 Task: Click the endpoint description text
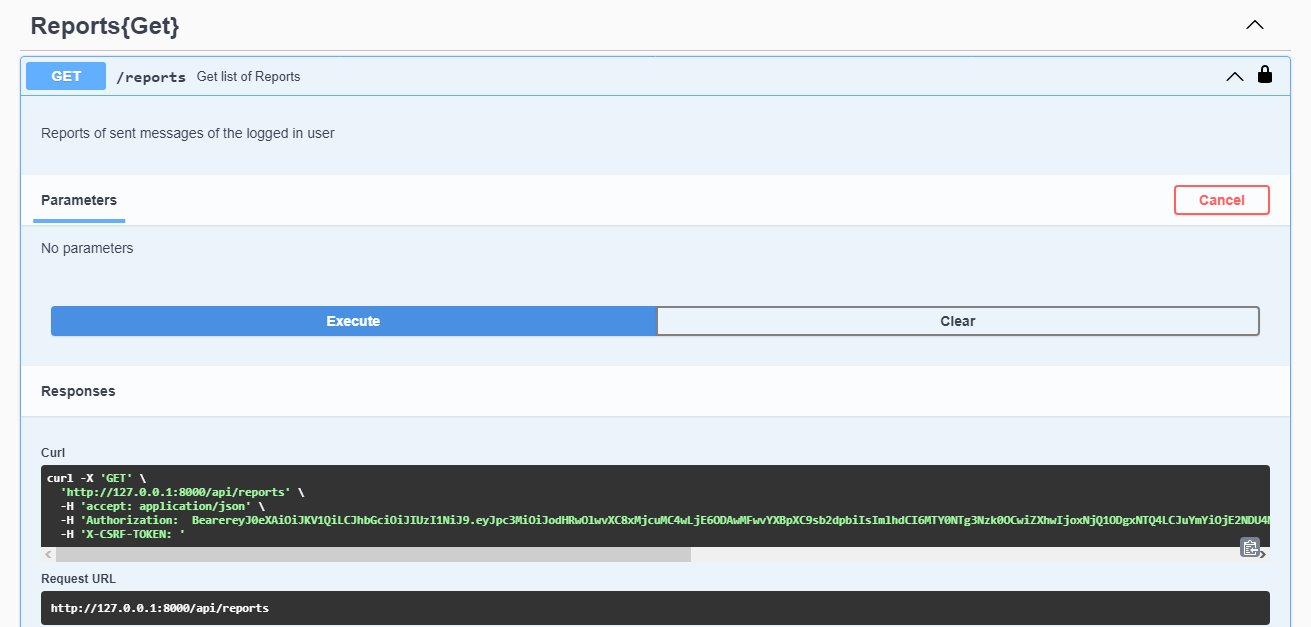(x=187, y=132)
